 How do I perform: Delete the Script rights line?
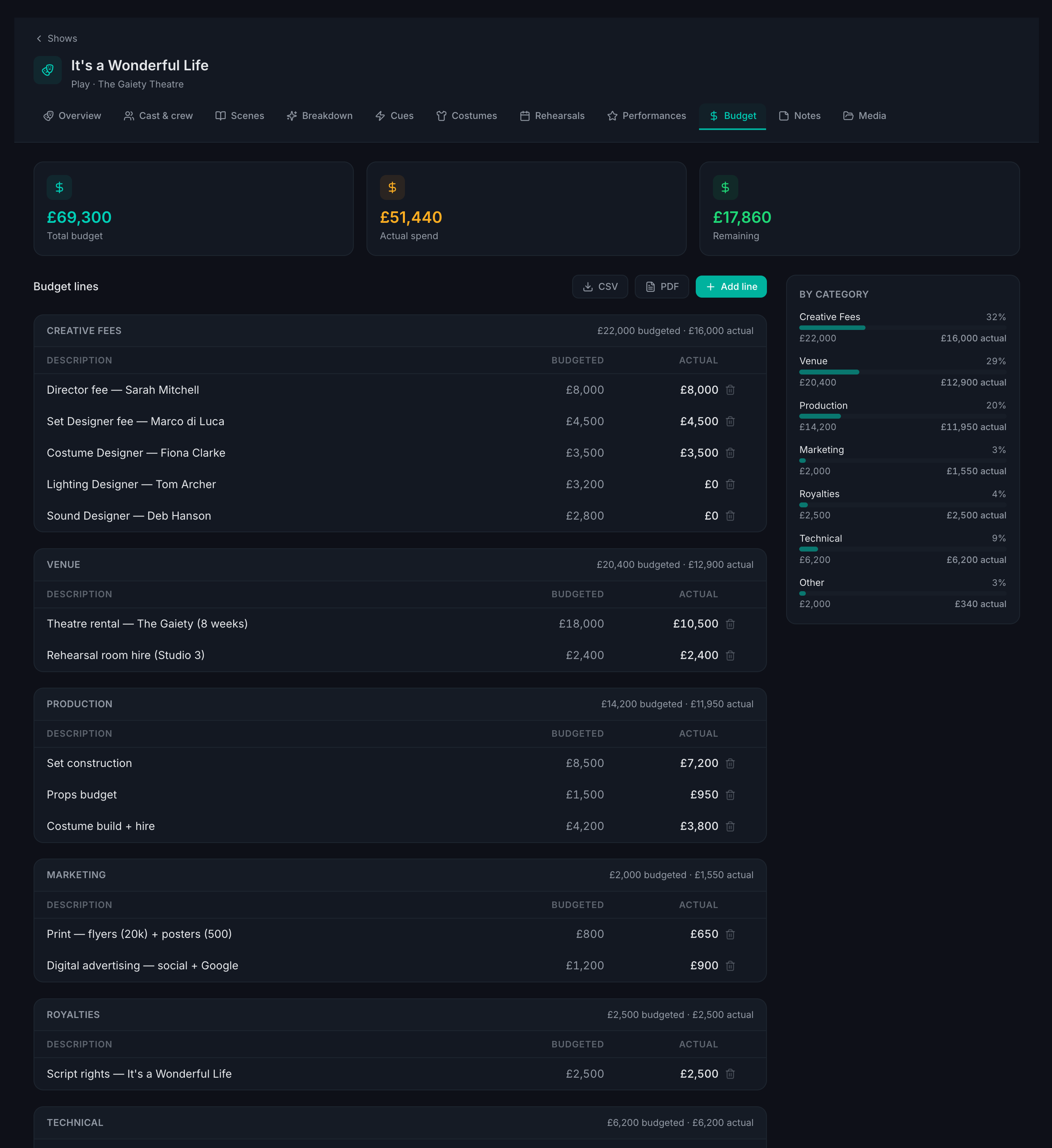(730, 1074)
